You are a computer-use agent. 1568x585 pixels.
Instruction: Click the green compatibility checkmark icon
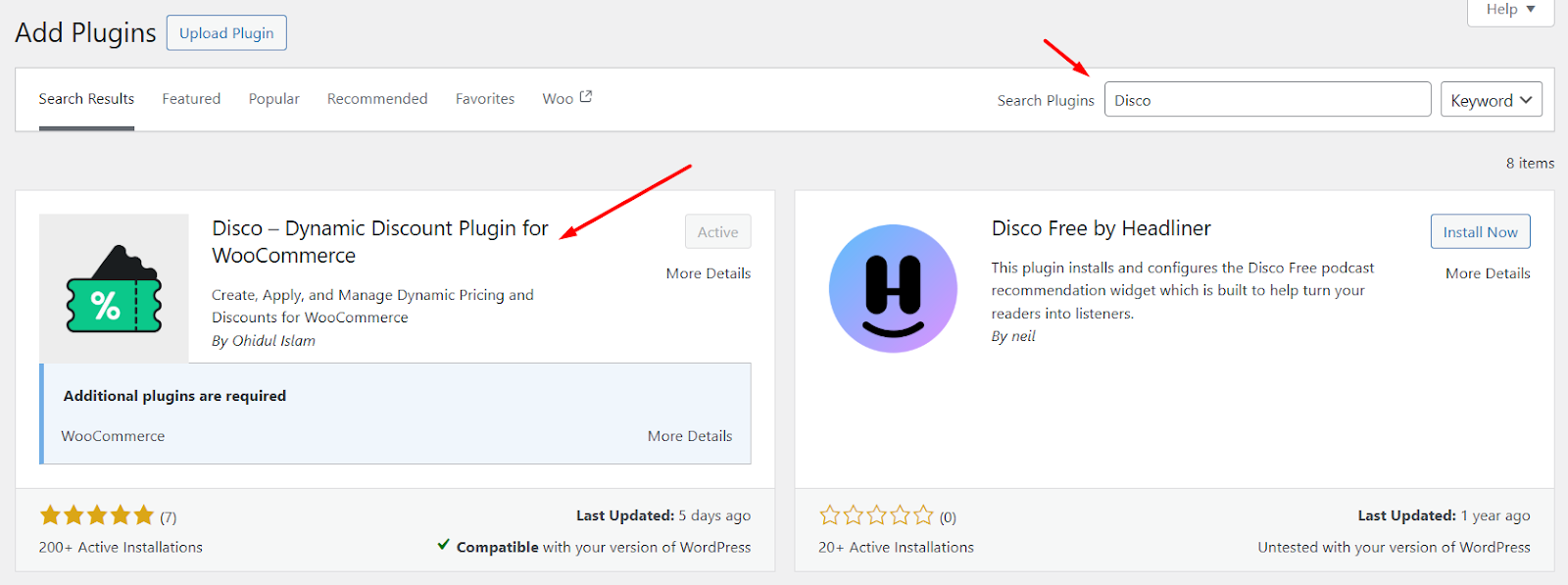[x=444, y=545]
